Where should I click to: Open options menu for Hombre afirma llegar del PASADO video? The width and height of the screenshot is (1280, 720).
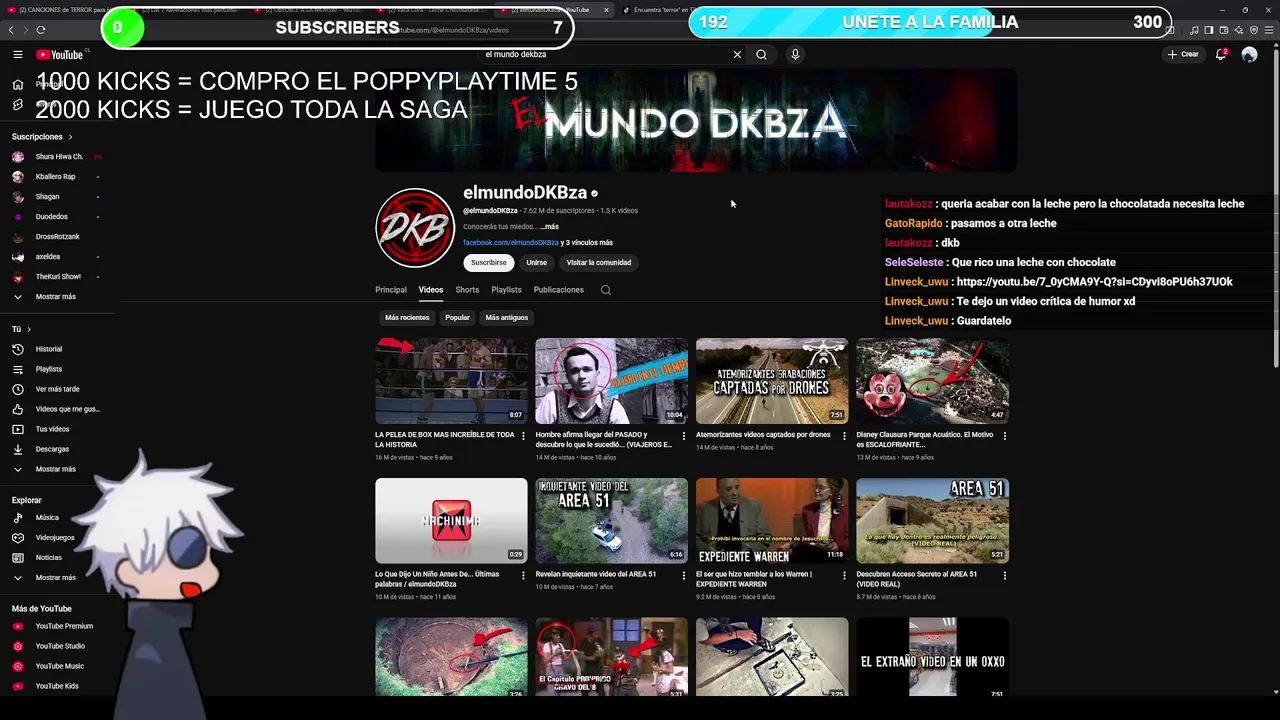tap(684, 436)
